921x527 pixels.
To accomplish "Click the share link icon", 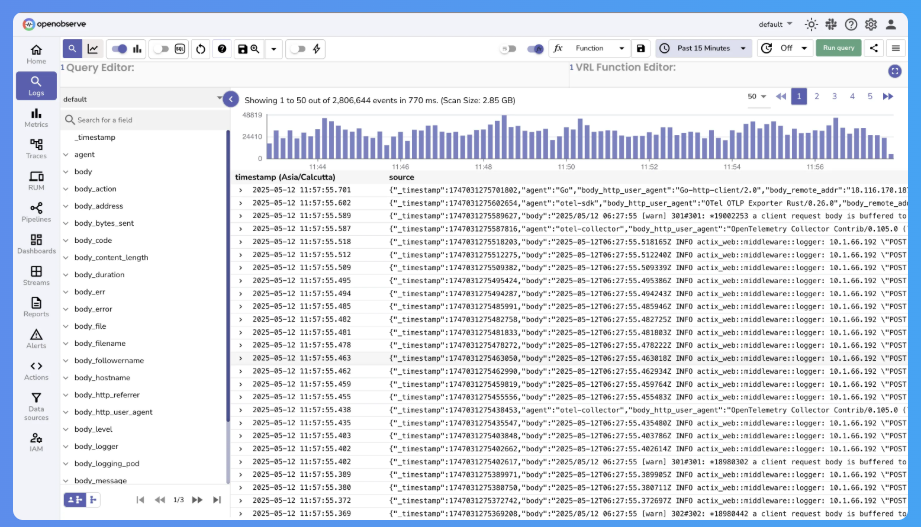I will pyautogui.click(x=874, y=48).
